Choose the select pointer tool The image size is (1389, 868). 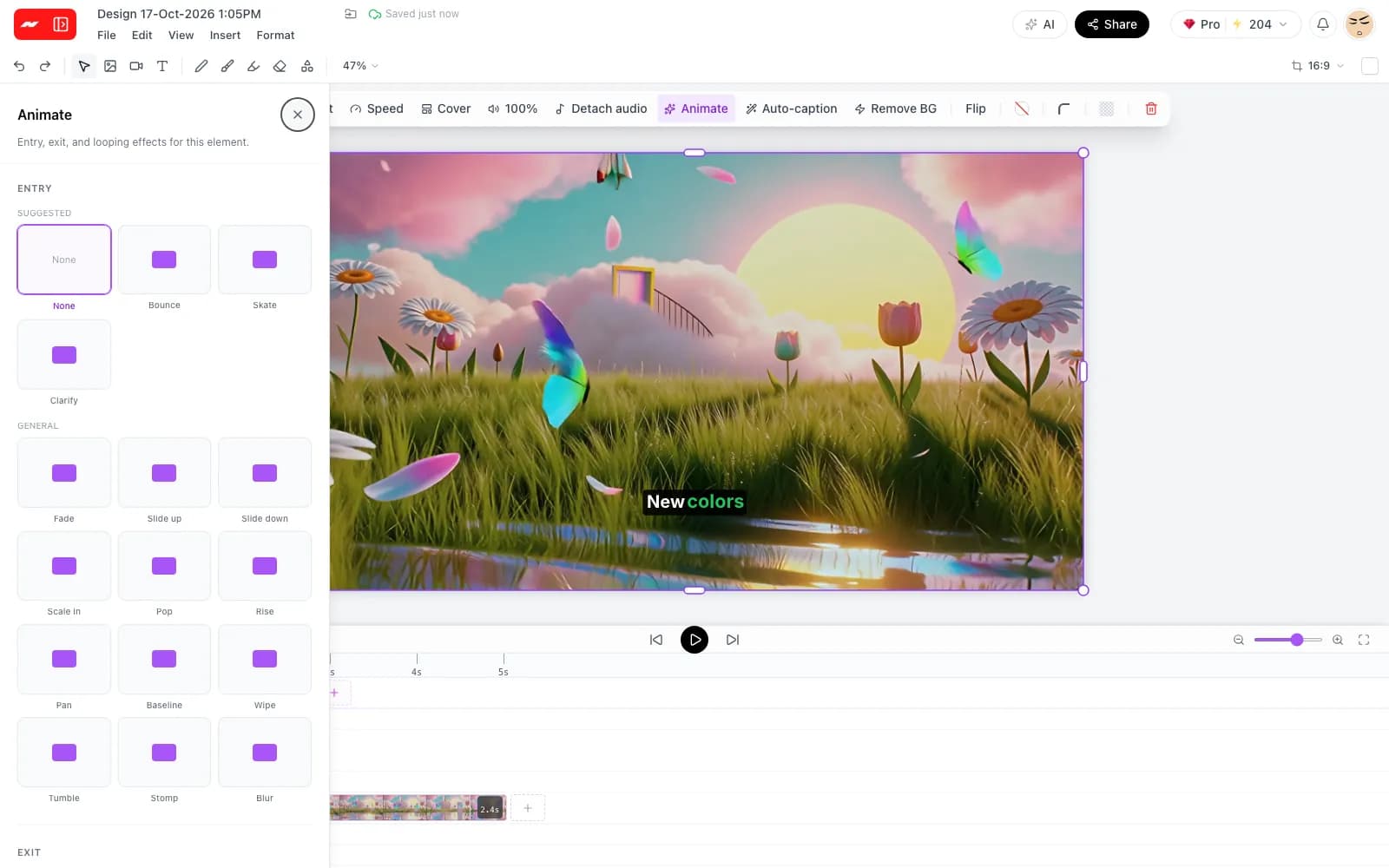pos(84,66)
